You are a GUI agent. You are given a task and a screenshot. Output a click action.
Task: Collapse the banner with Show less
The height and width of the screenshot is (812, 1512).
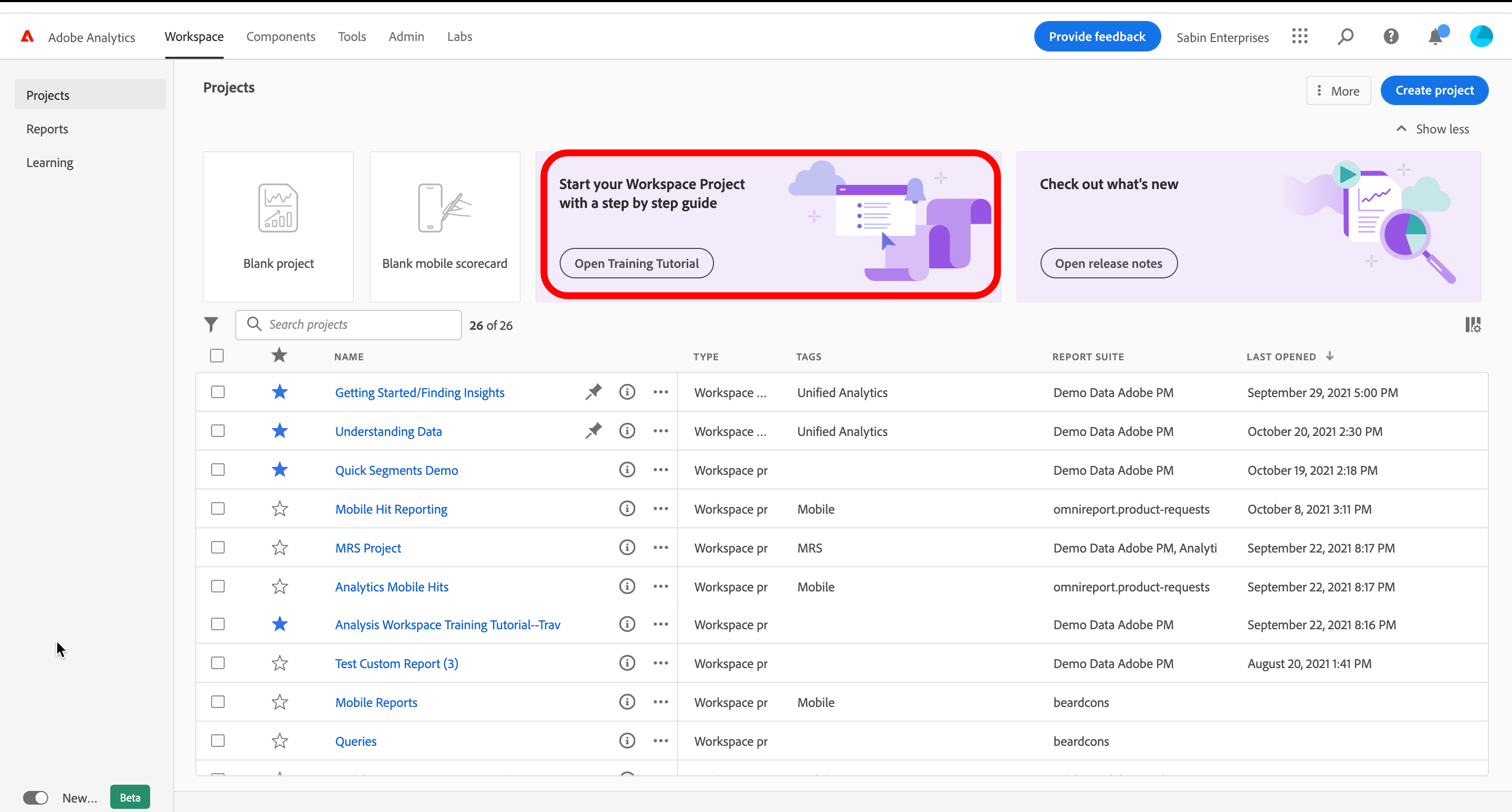(1433, 129)
